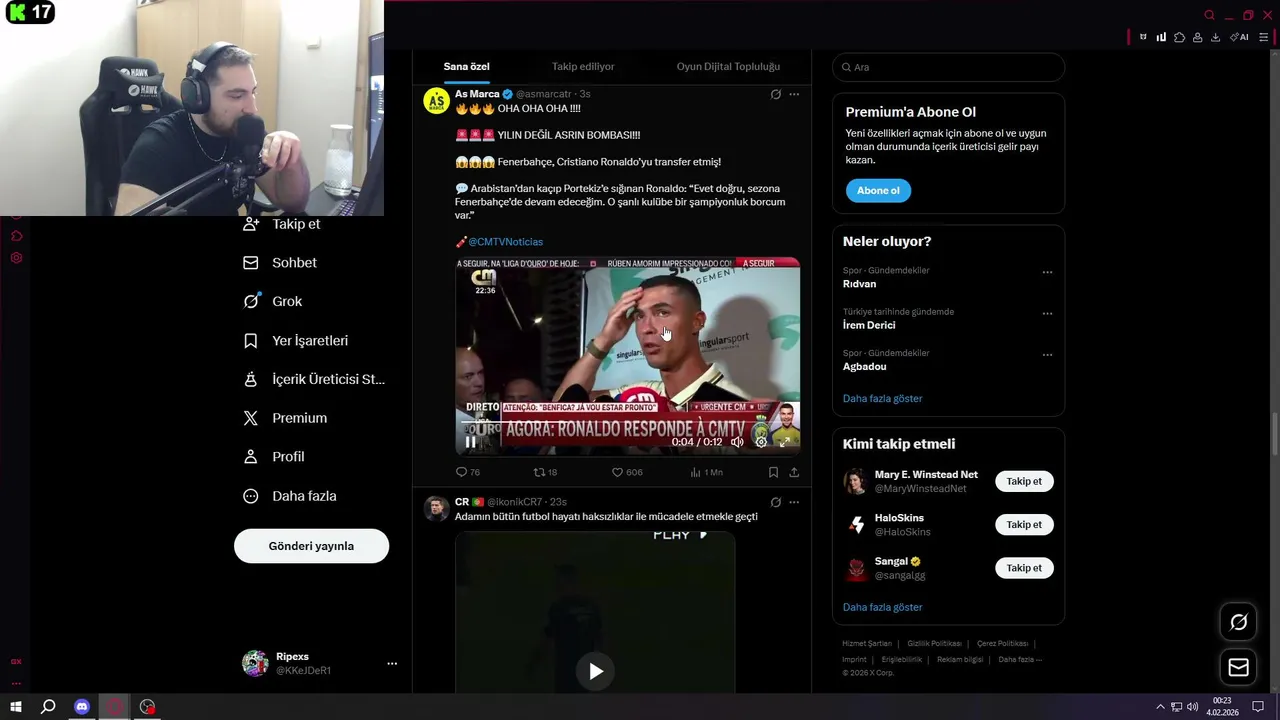Open the Daha fazla circle icon
Screen dimensions: 1280x720
251,496
